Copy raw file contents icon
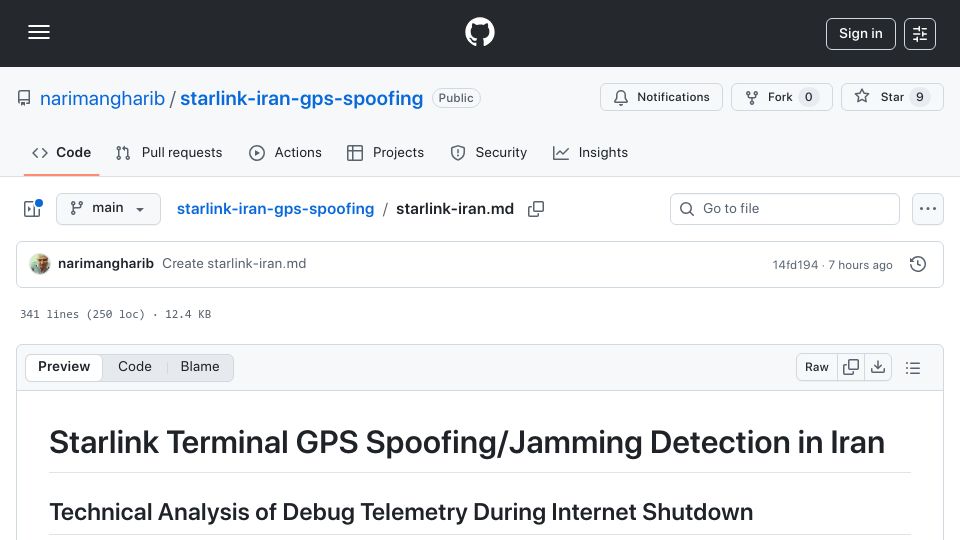Screen dimensions: 960x540 [x=851, y=367]
